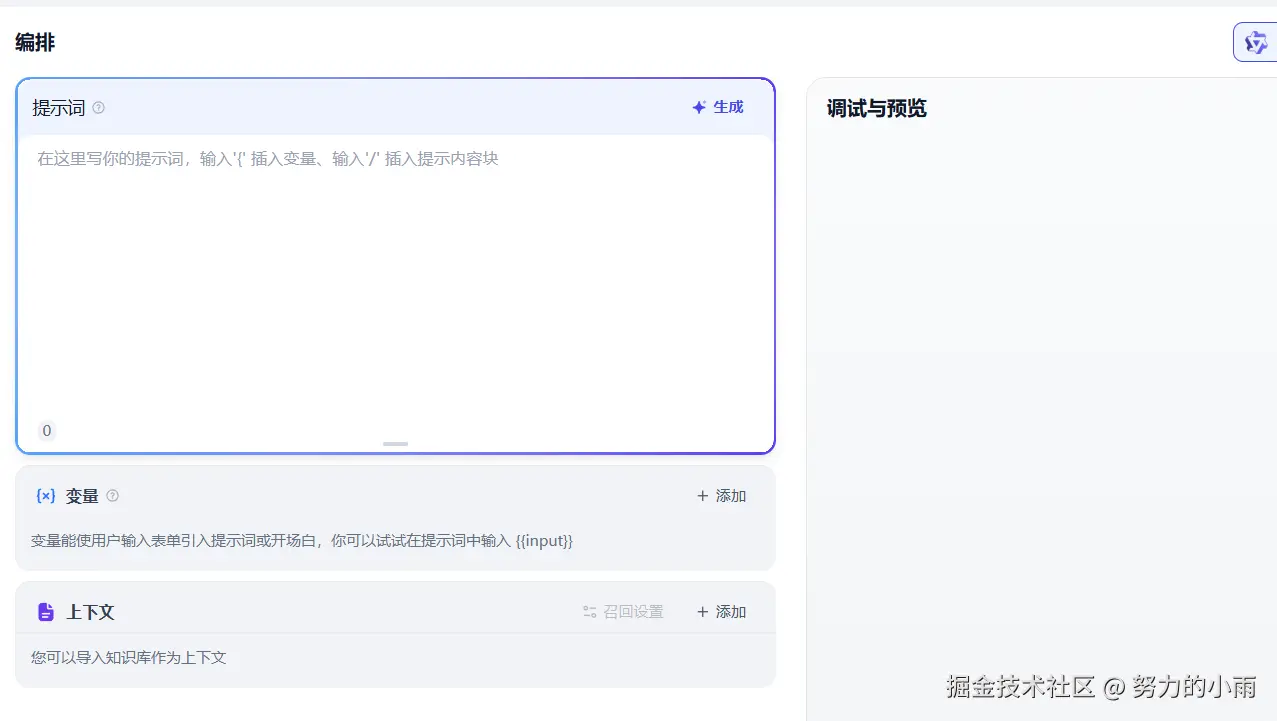Click the variables {x} icon
Viewport: 1277px width, 721px height.
point(46,496)
